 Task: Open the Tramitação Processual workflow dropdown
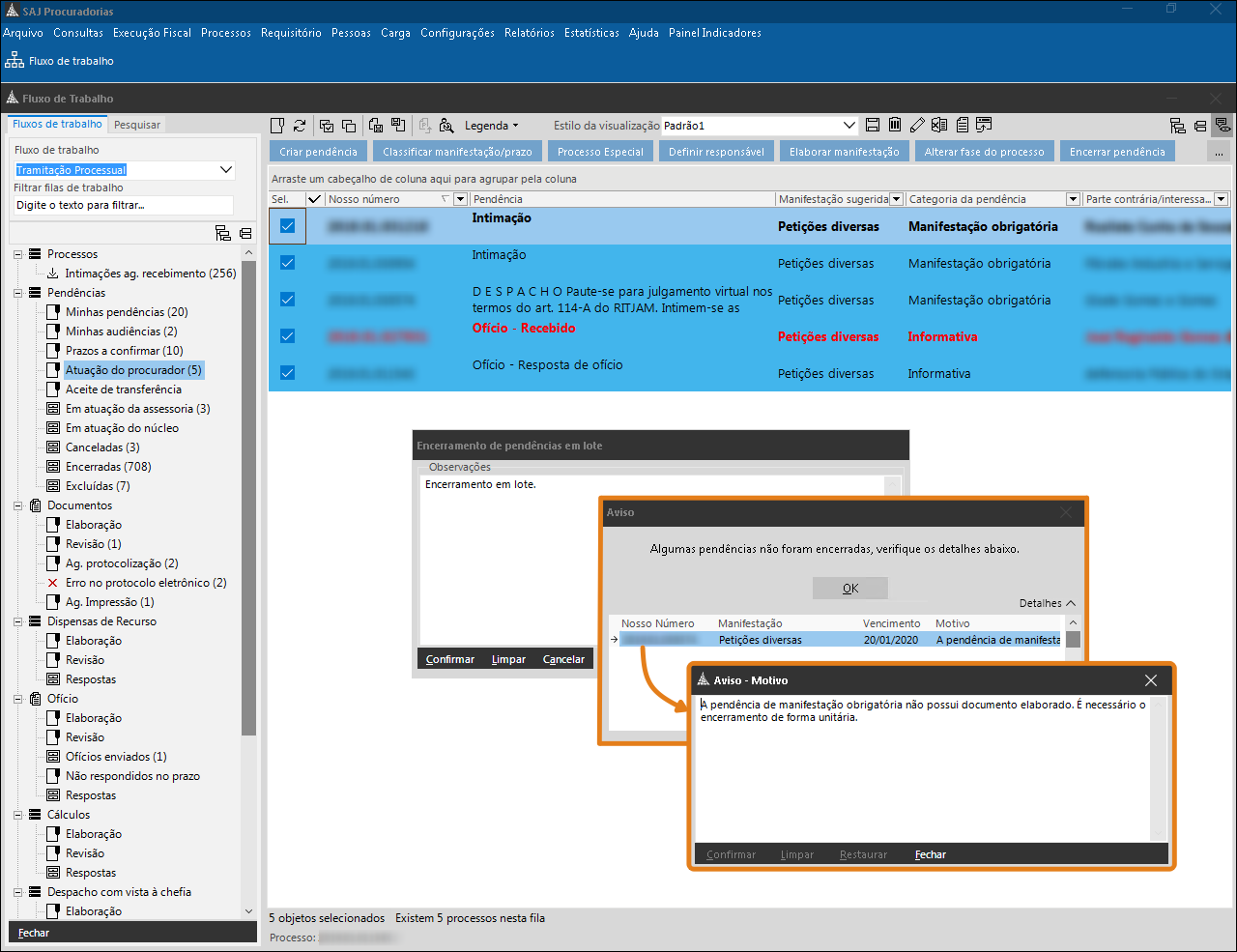pos(226,170)
